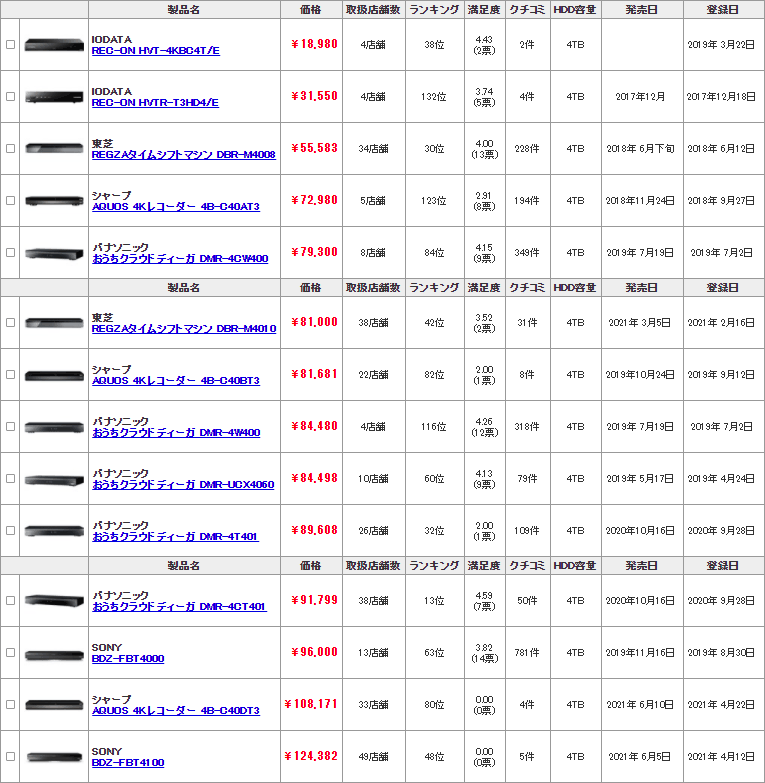Click the Sharp 4B-C40AT3 product image
Image resolution: width=765 pixels, height=783 pixels.
click(54, 201)
